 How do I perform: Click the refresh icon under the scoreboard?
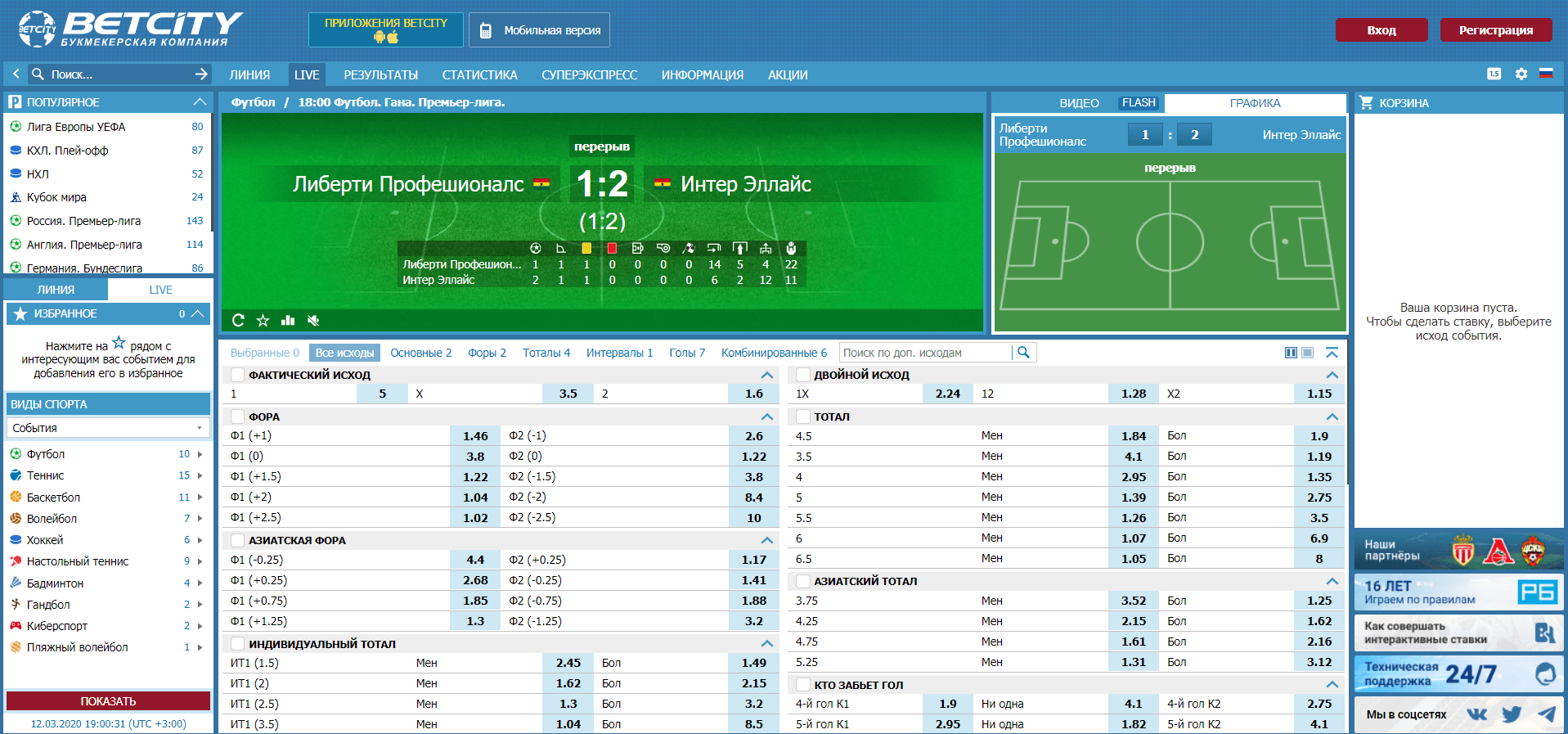pyautogui.click(x=238, y=320)
